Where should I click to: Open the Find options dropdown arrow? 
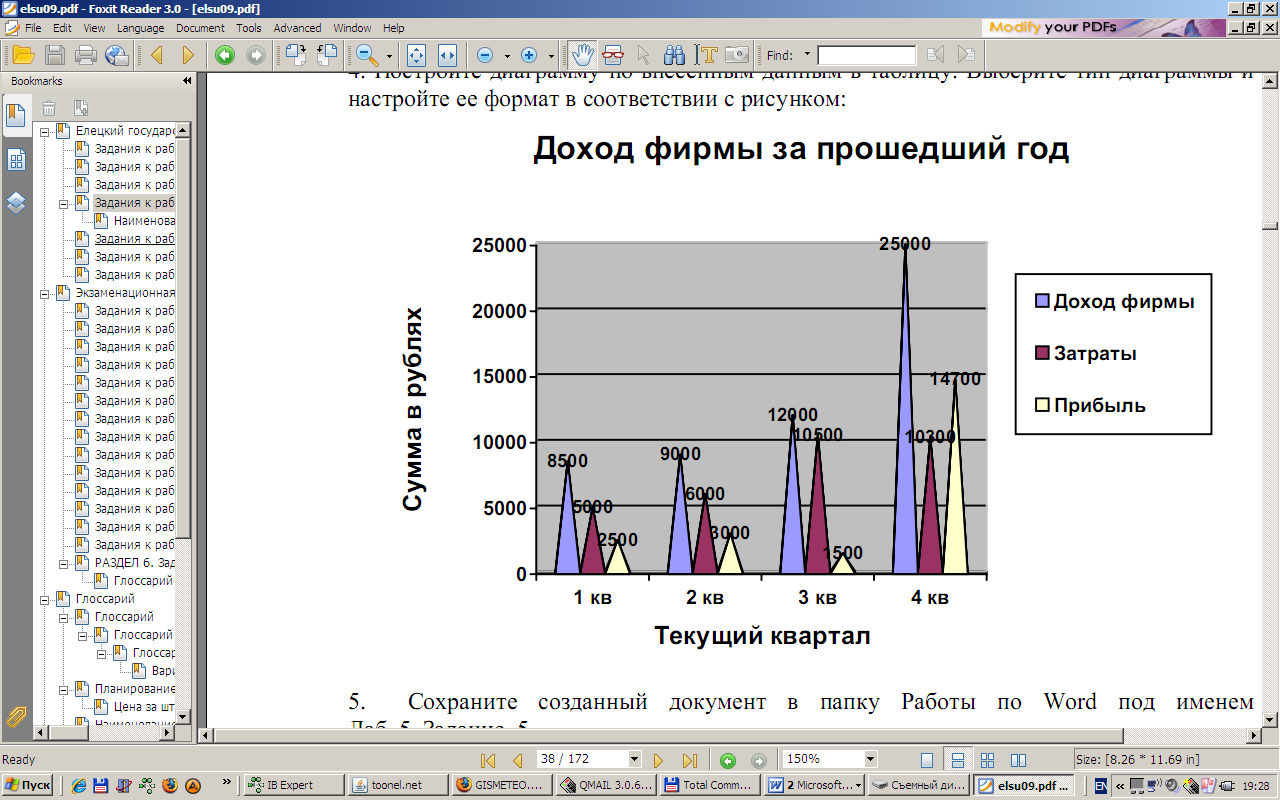pyautogui.click(x=806, y=56)
